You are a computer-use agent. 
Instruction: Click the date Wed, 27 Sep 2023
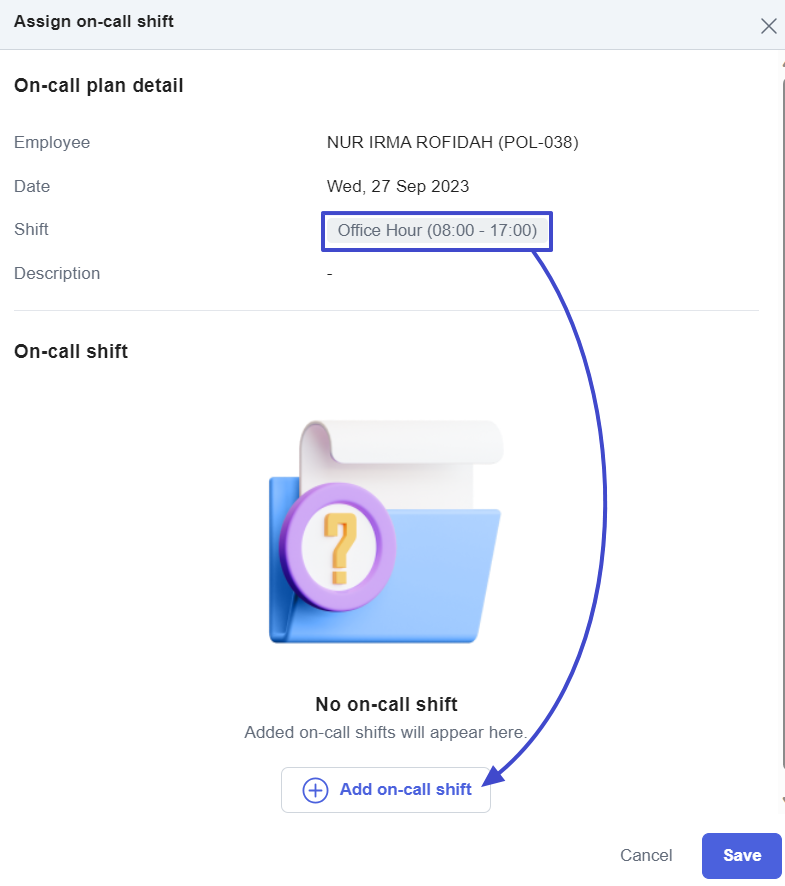pos(398,186)
